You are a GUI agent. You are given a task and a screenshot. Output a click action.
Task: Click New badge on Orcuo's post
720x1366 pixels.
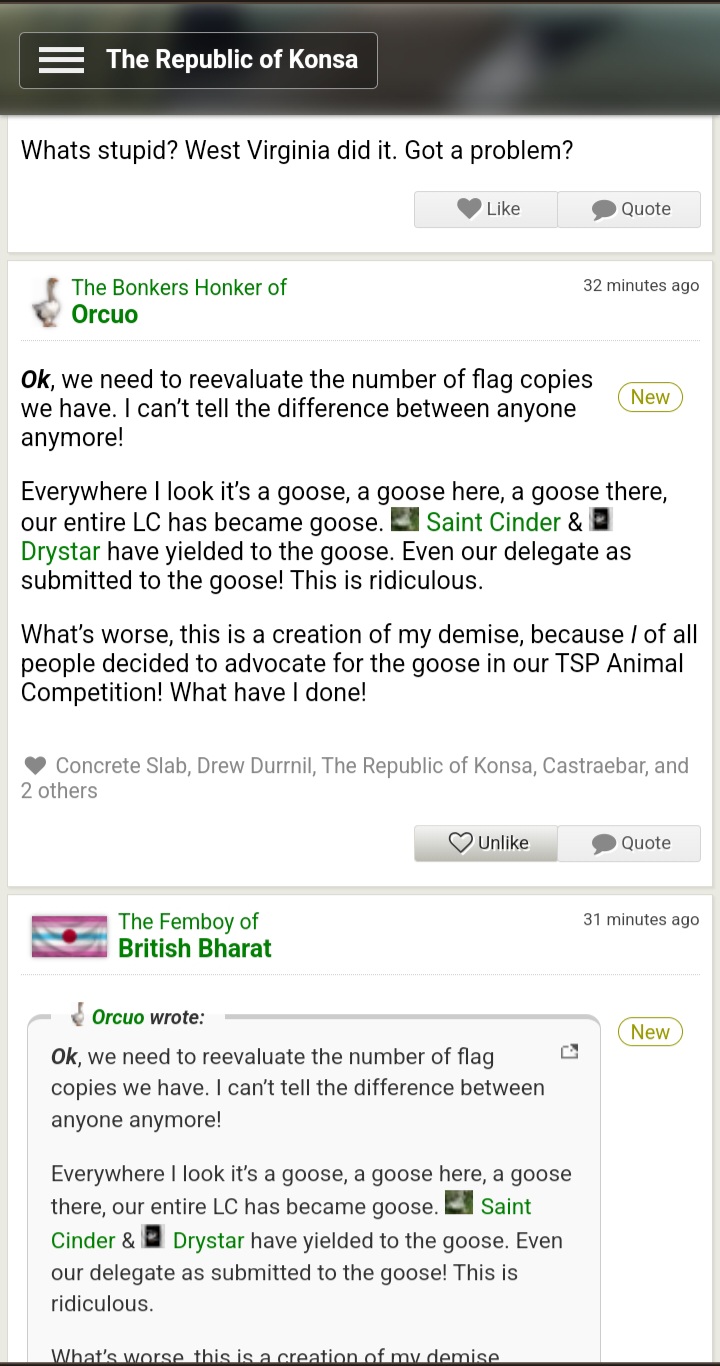pos(650,397)
